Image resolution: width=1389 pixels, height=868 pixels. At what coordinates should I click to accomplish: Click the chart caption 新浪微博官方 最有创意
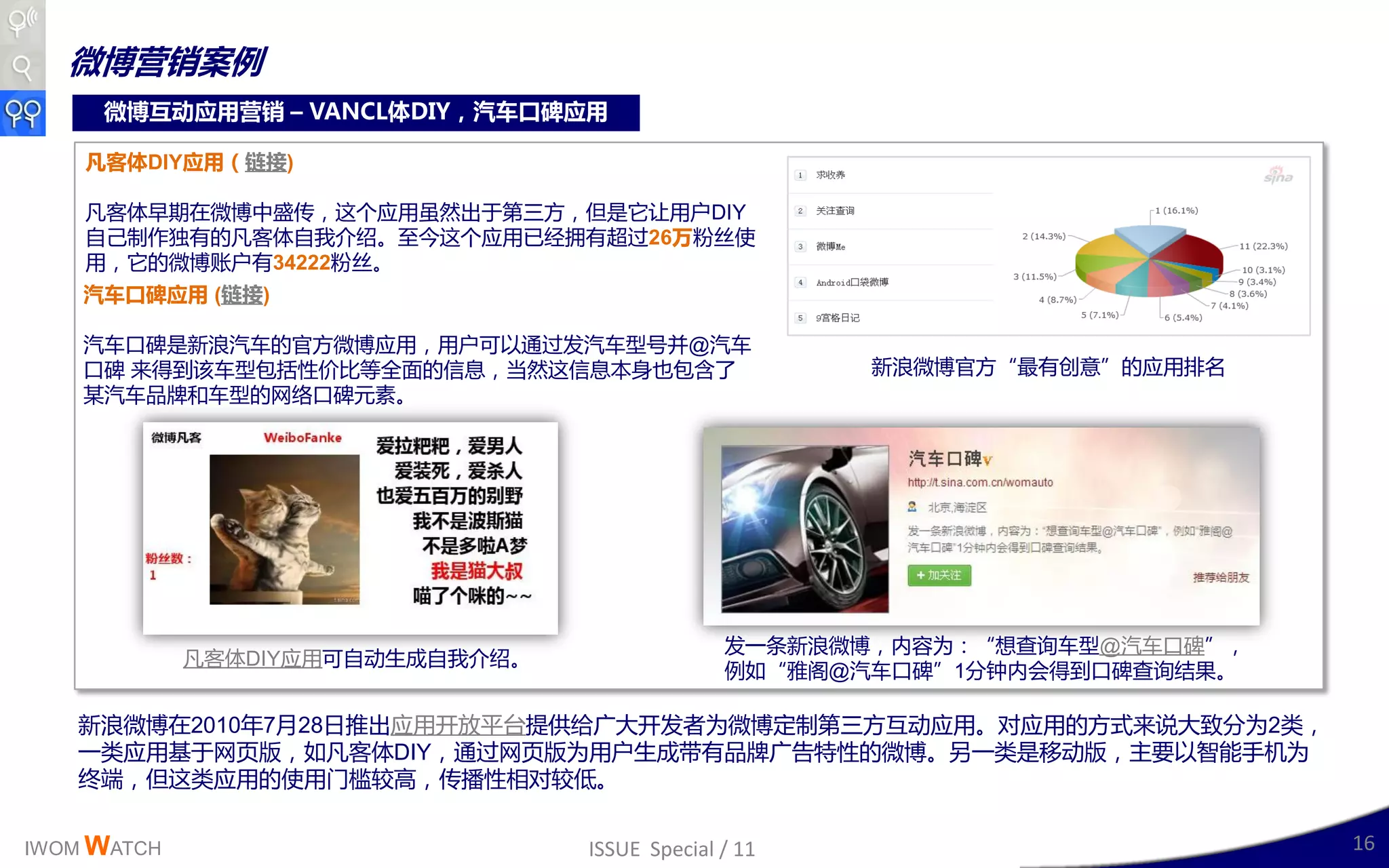(x=1048, y=368)
